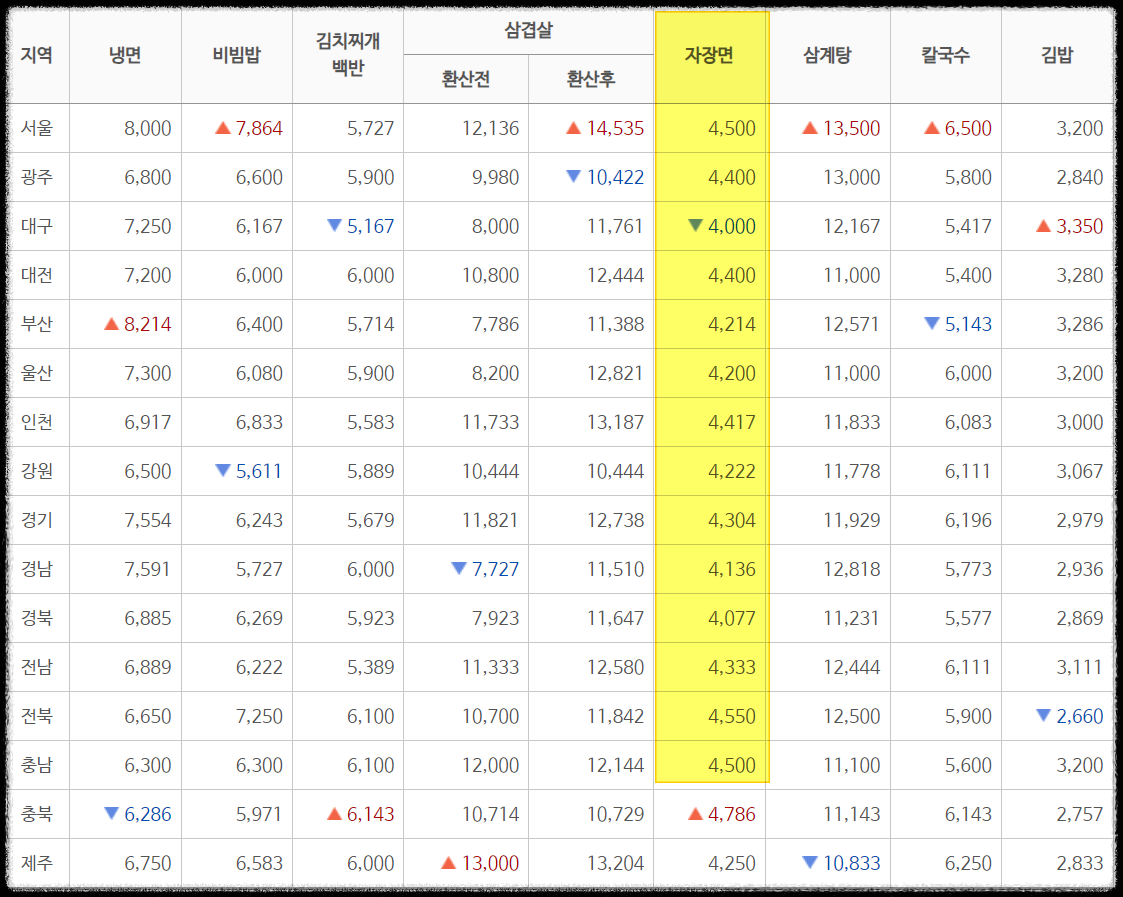1123x897 pixels.
Task: Select the 광주 row label
Action: point(37,177)
